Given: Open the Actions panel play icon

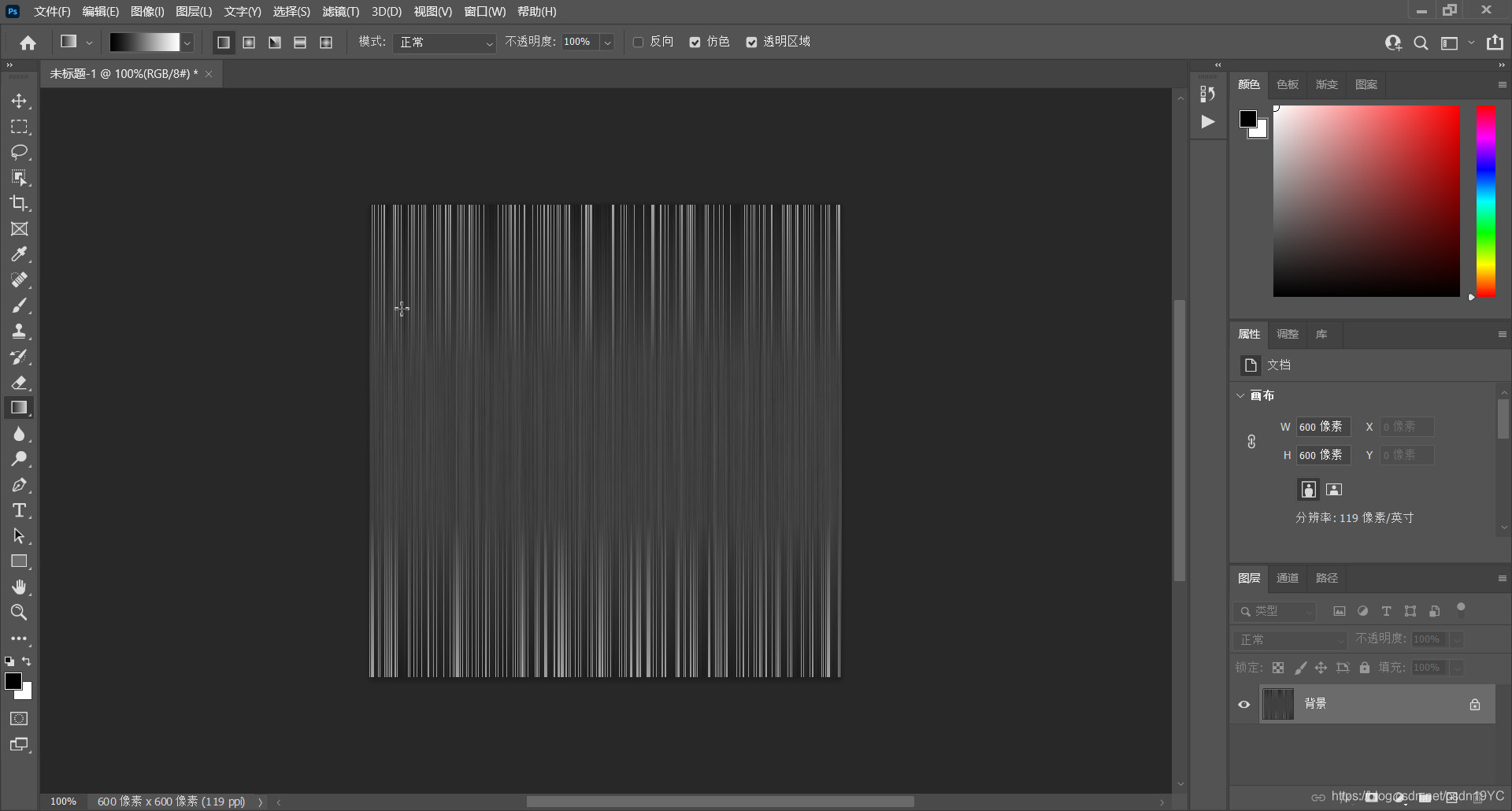Looking at the screenshot, I should (1207, 122).
